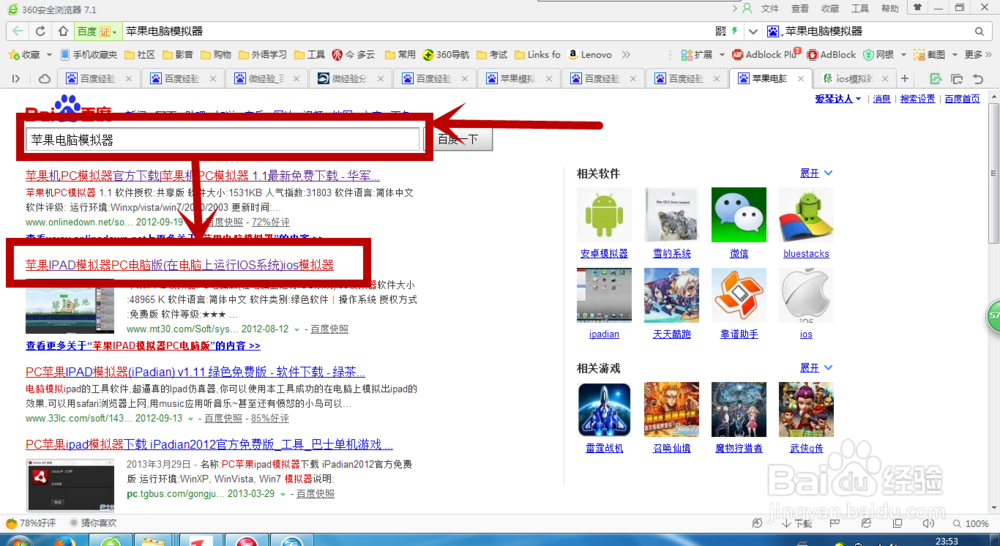Screen dimensions: 1000x546
Task: Open the 考试 bookmark folder
Action: [x=492, y=55]
